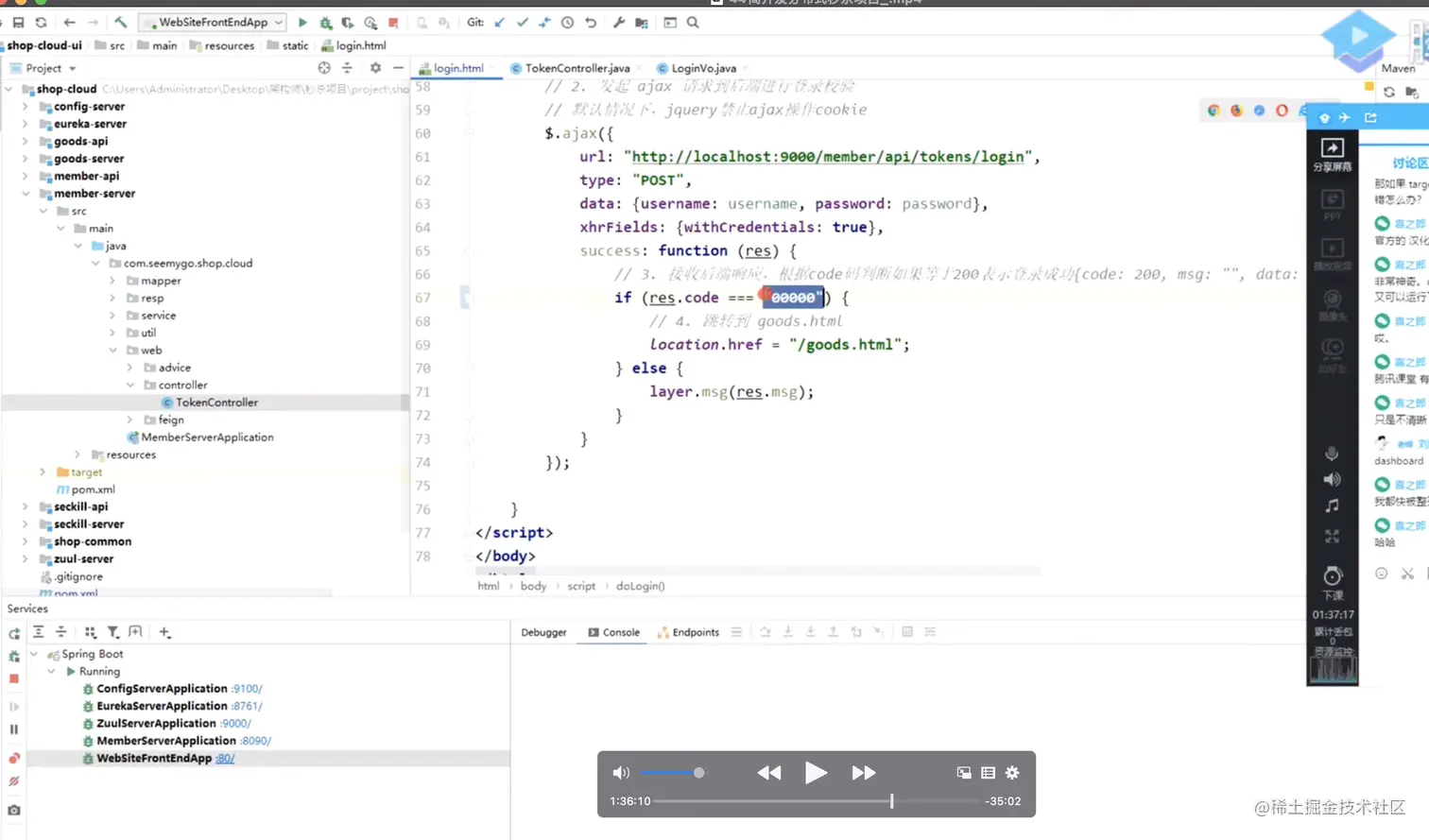Click the Synchronize refresh icon in the top toolbar

pos(41,23)
